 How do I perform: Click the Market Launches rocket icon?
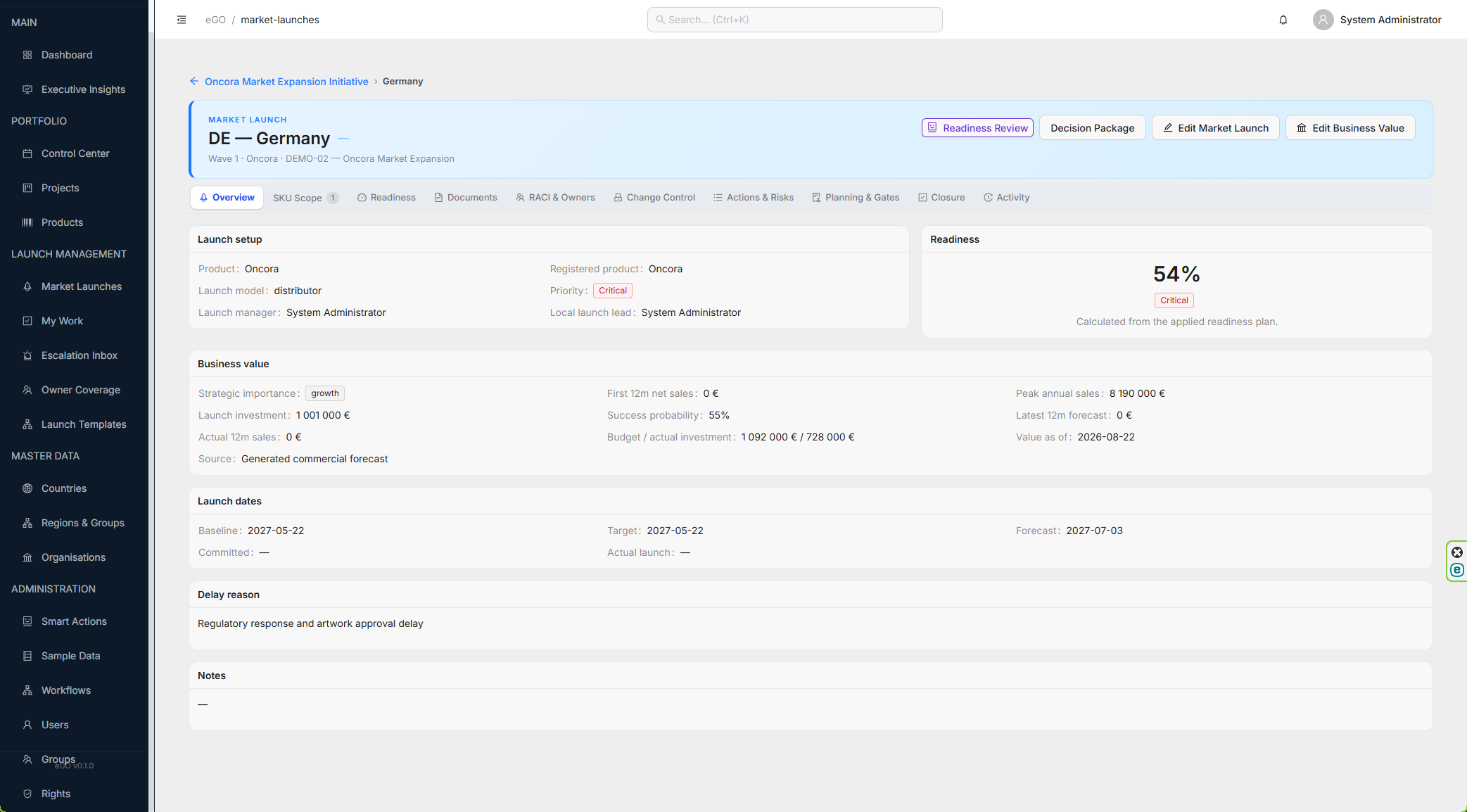click(27, 286)
